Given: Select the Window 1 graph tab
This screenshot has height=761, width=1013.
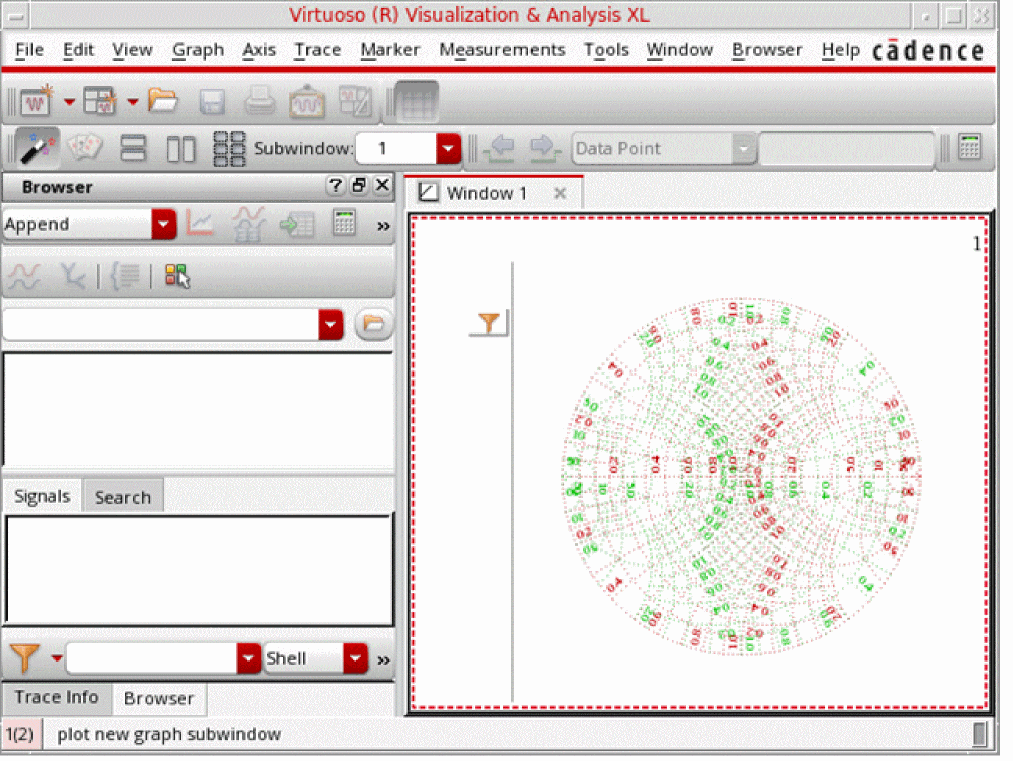Looking at the screenshot, I should [486, 193].
